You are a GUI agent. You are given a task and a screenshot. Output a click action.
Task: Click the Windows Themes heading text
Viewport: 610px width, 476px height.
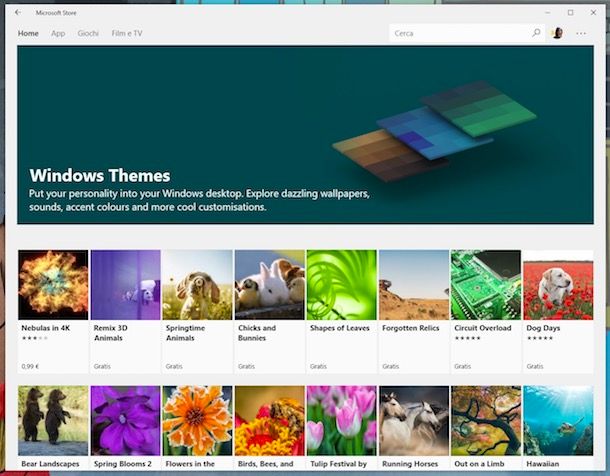point(100,175)
